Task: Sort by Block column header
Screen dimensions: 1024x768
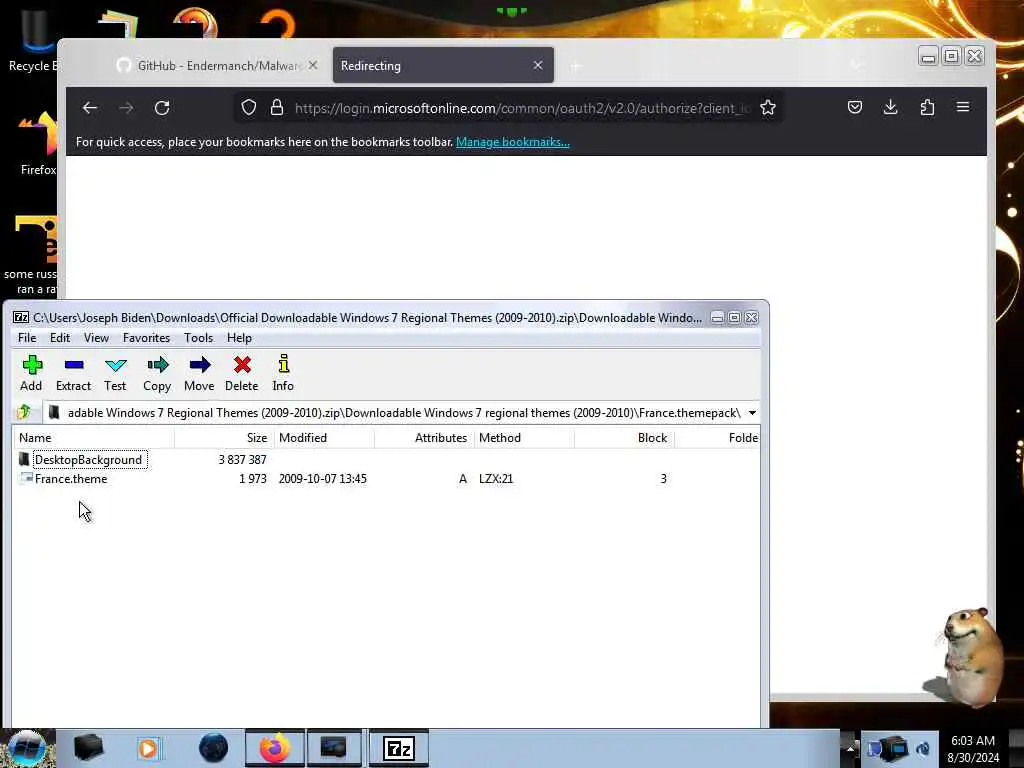Action: coord(624,438)
